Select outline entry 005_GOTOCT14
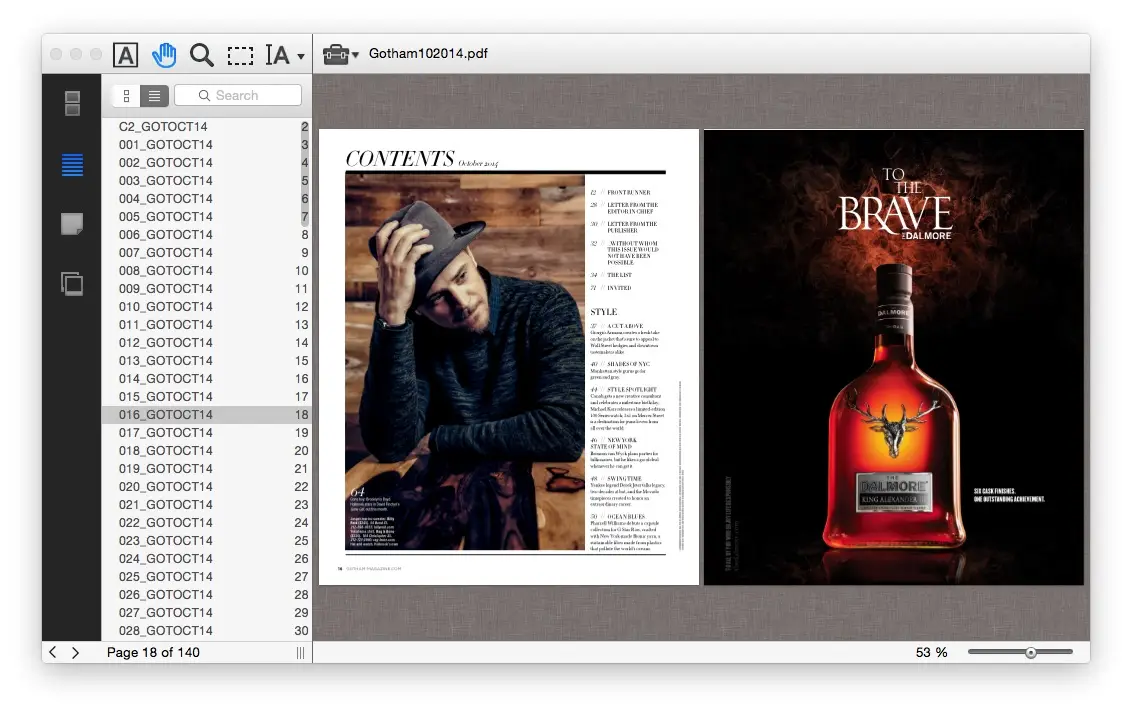Screen dimensions: 1132x713 click(x=206, y=216)
